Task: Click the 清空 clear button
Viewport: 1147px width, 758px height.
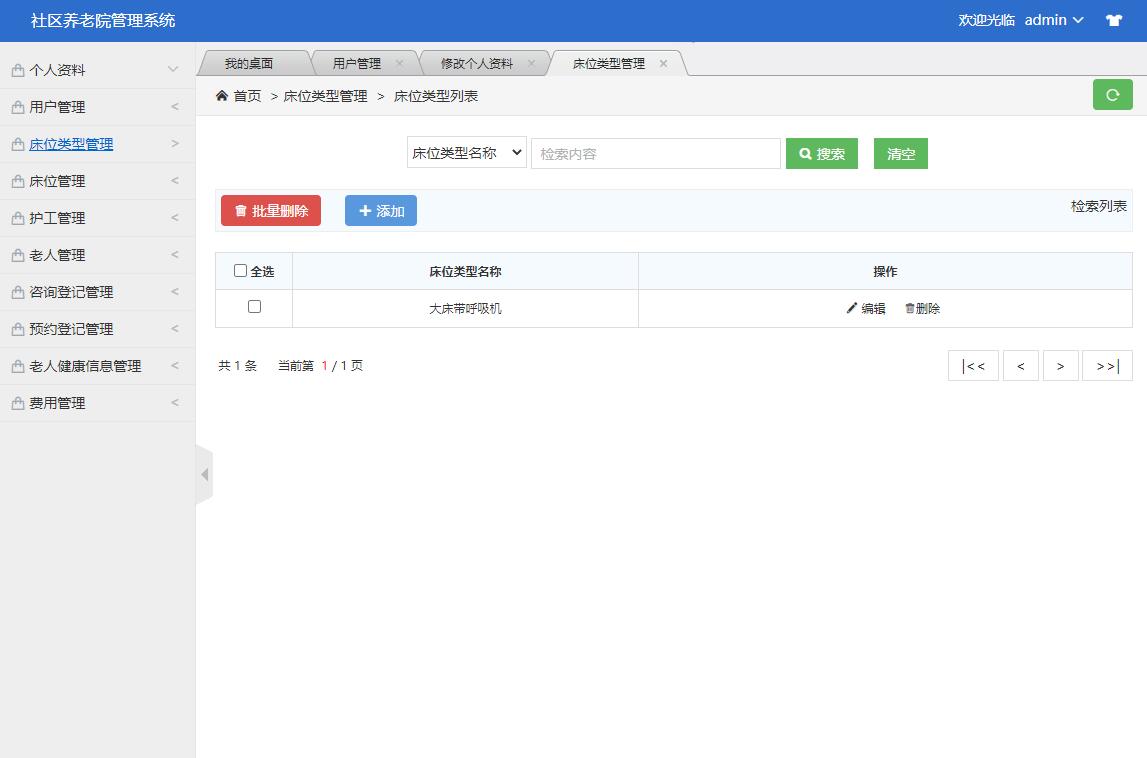Action: click(899, 153)
